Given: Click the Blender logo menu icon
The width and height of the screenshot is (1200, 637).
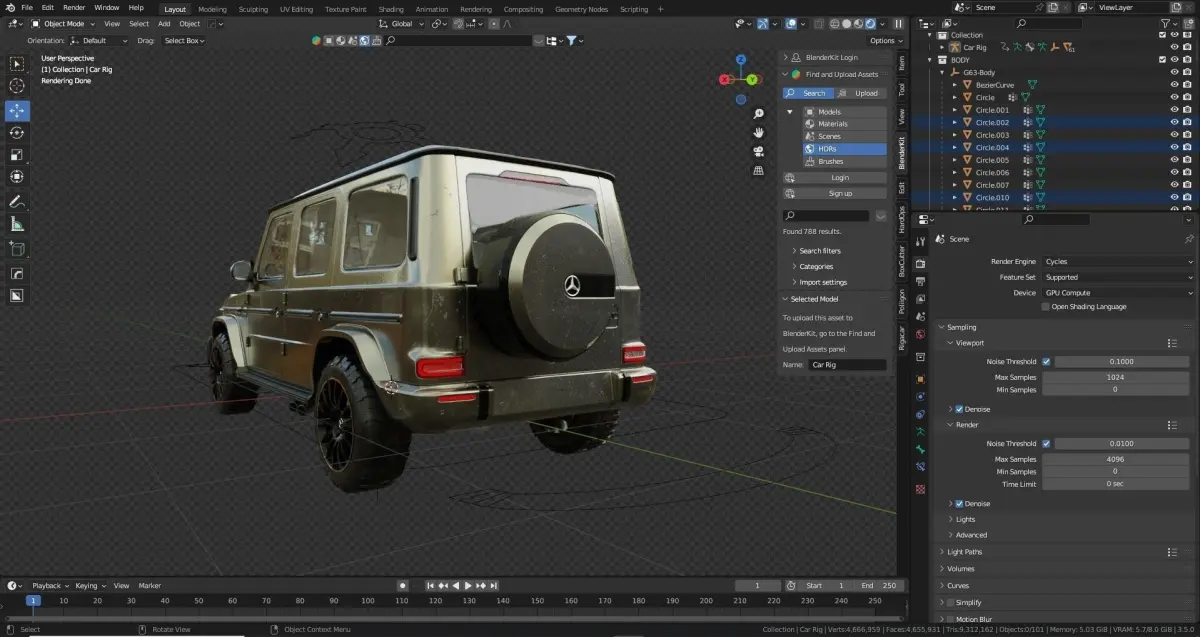Looking at the screenshot, I should pyautogui.click(x=11, y=7).
